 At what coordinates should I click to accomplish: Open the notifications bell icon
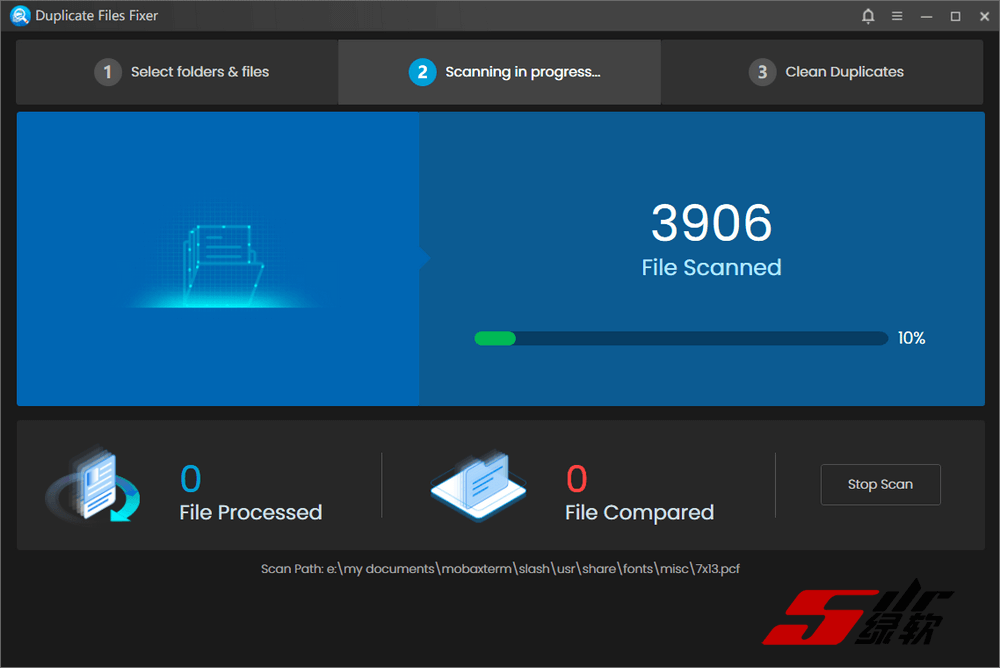[x=868, y=16]
